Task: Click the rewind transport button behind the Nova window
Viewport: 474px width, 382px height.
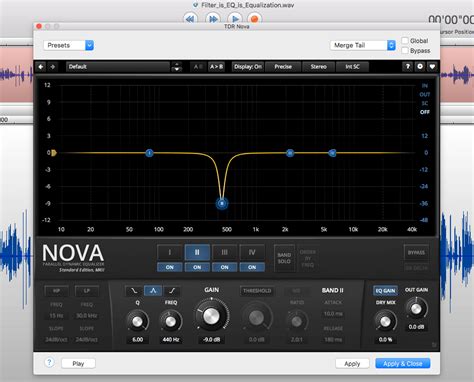Action: (190, 19)
